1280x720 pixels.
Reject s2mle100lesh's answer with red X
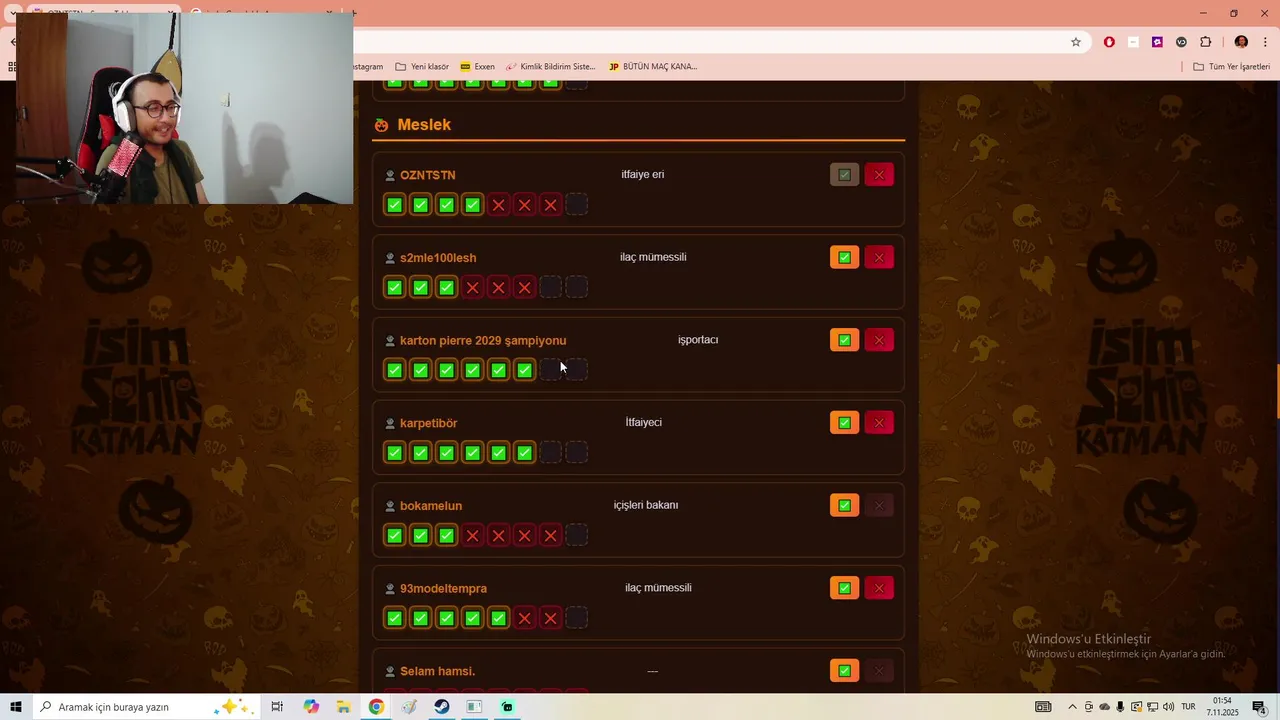(x=879, y=258)
